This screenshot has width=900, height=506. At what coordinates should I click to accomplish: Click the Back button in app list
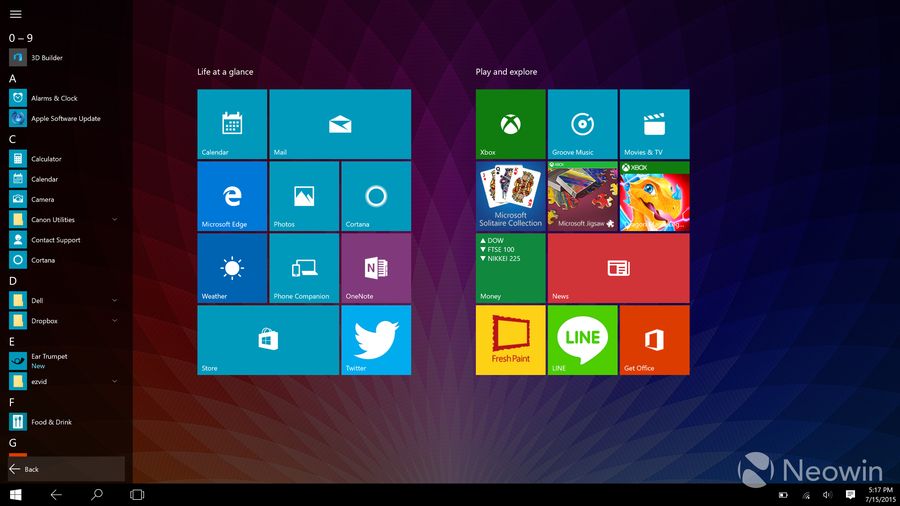(x=66, y=469)
